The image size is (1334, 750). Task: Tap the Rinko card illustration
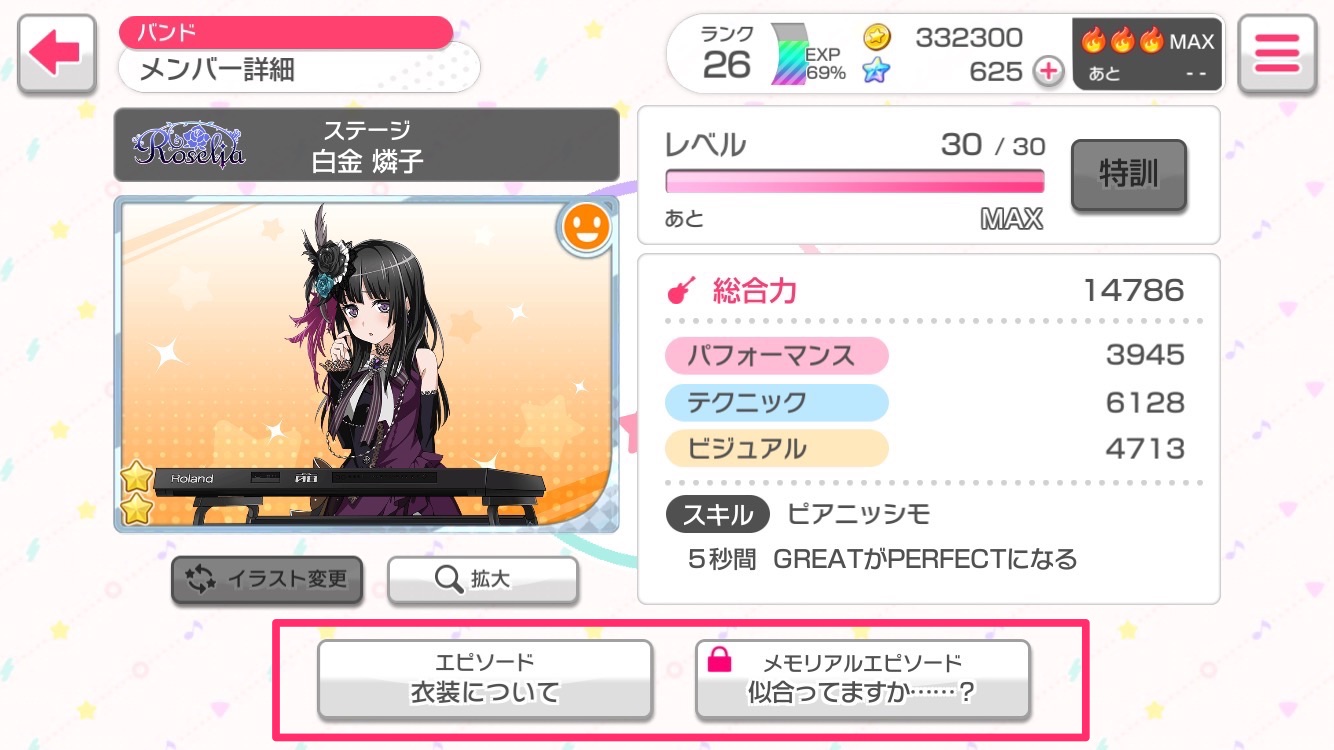(366, 364)
